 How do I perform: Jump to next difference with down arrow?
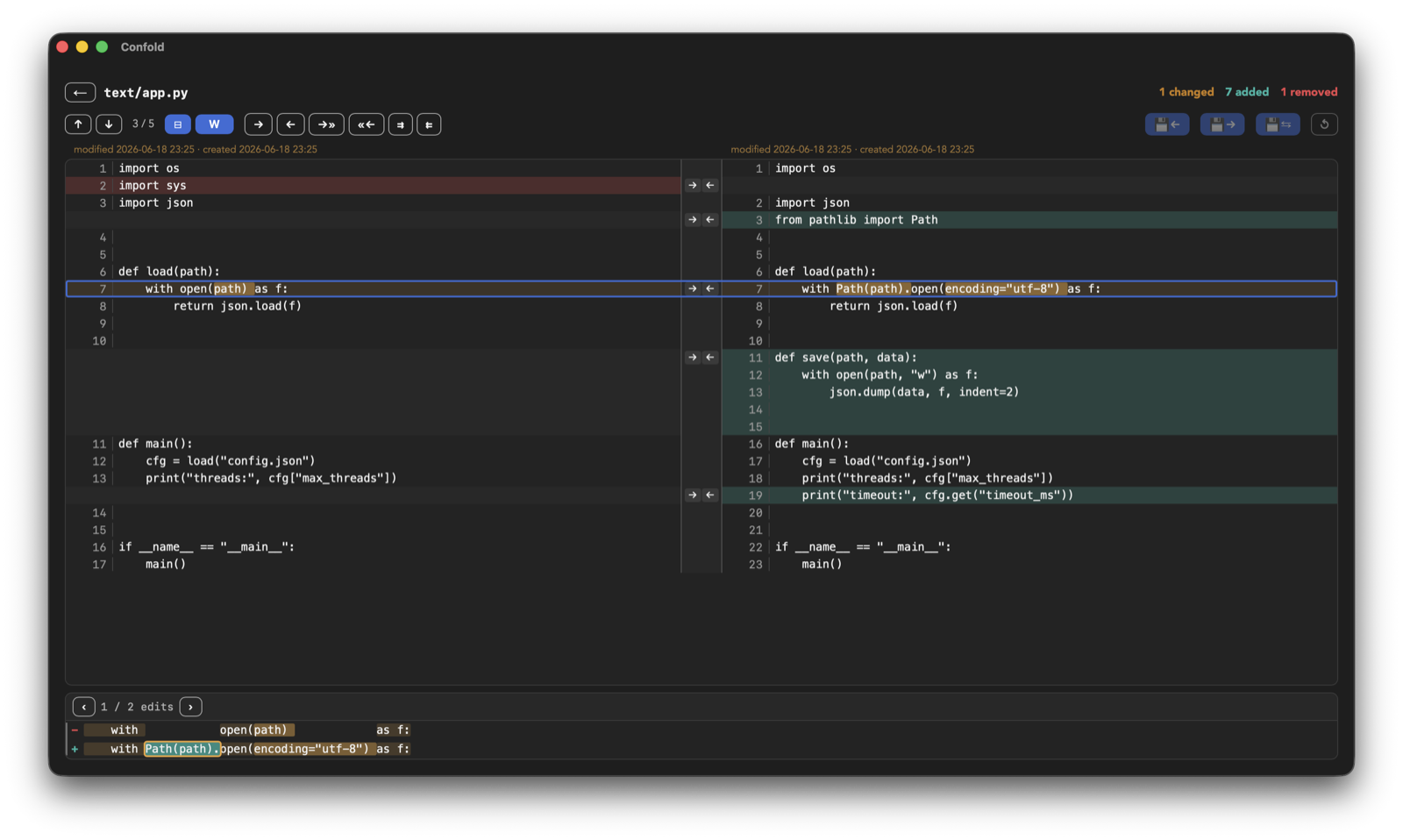tap(109, 125)
